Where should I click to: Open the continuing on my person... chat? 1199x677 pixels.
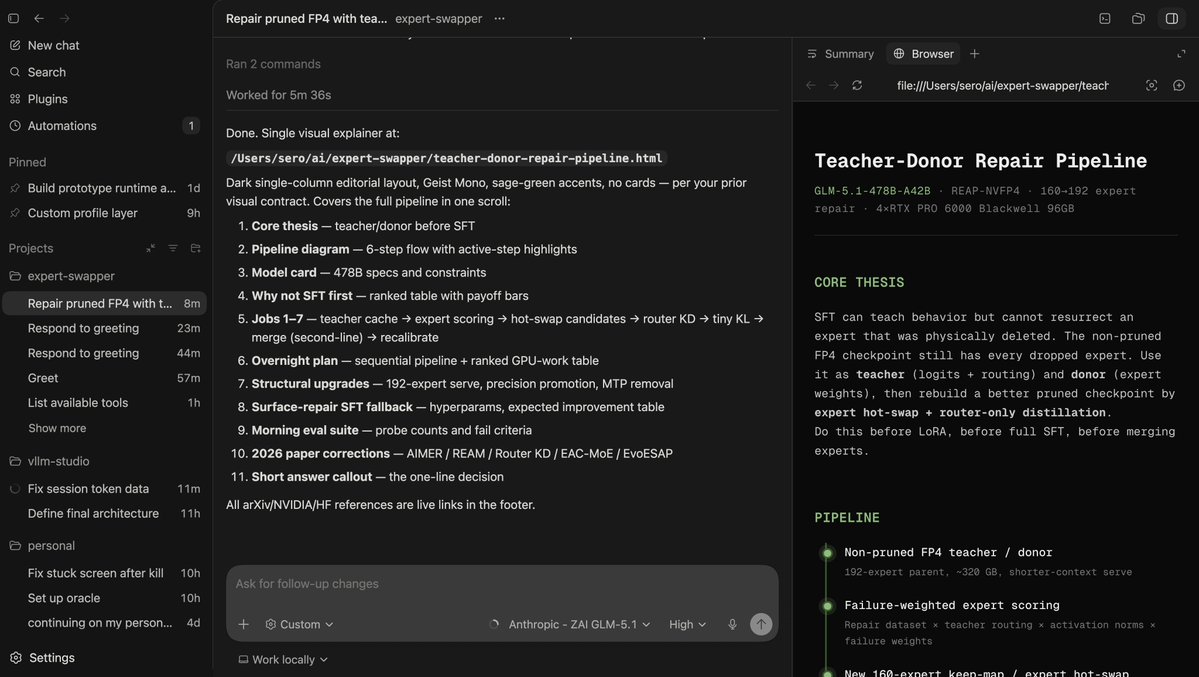(103, 623)
